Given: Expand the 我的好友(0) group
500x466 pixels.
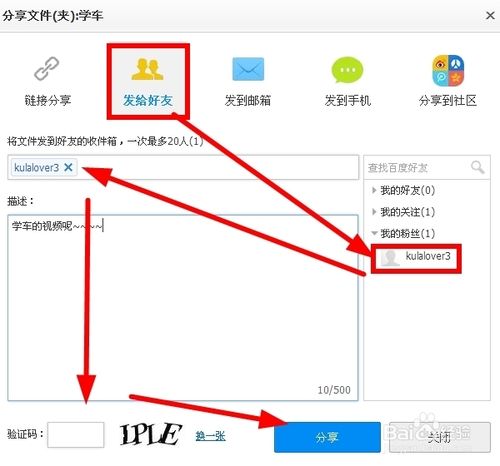Looking at the screenshot, I should 374,190.
